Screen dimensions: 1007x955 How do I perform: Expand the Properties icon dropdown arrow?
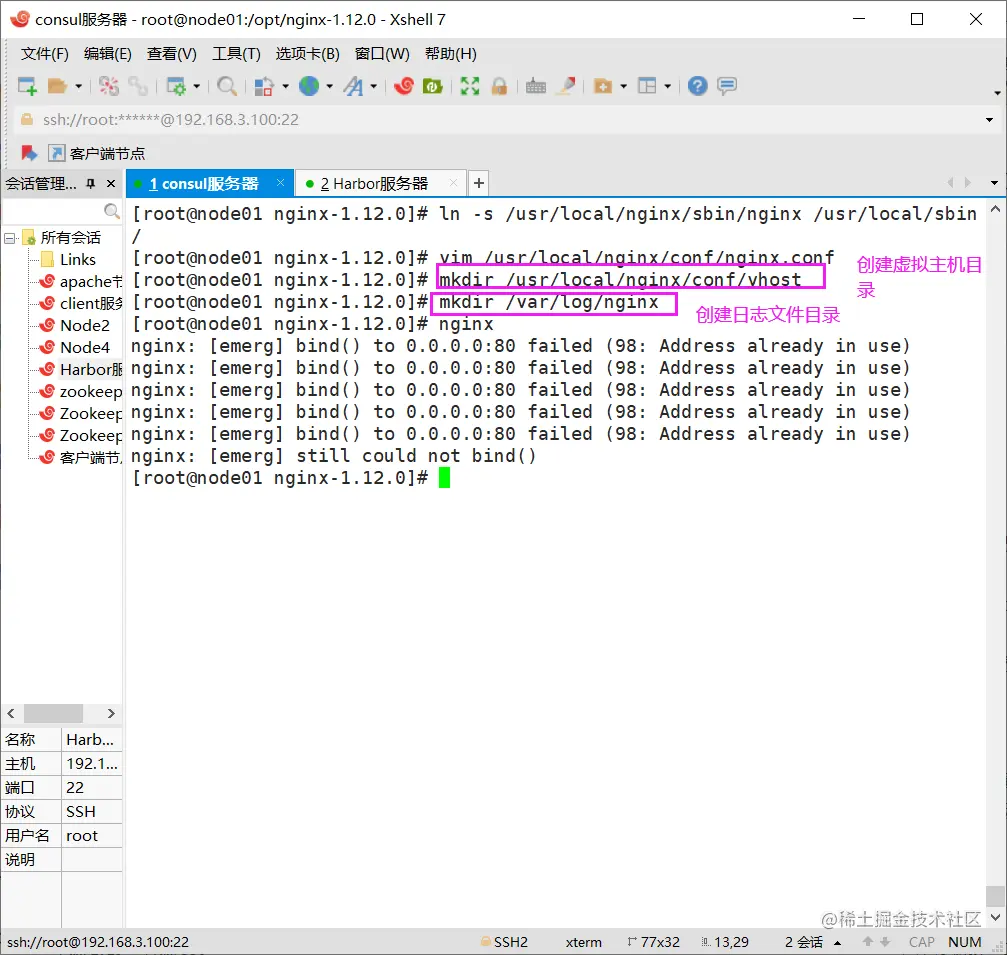[197, 86]
